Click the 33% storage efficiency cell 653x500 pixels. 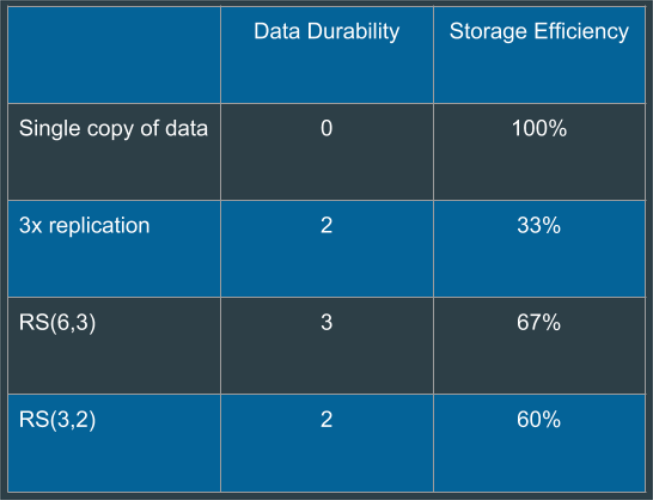(539, 226)
